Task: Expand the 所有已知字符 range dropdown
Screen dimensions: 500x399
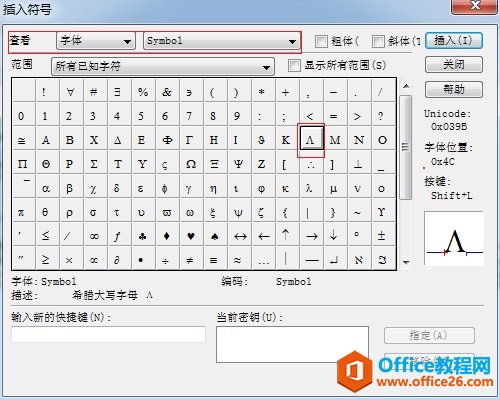Action: (163, 66)
